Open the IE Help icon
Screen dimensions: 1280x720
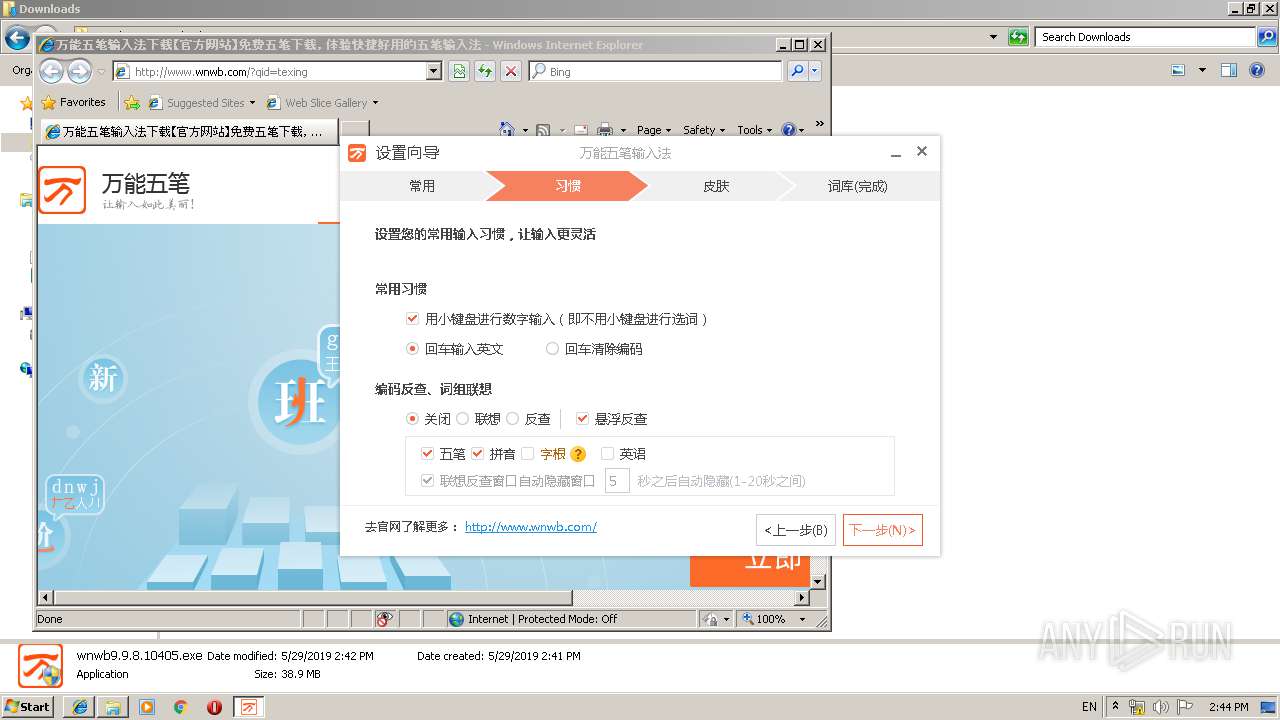coord(789,130)
